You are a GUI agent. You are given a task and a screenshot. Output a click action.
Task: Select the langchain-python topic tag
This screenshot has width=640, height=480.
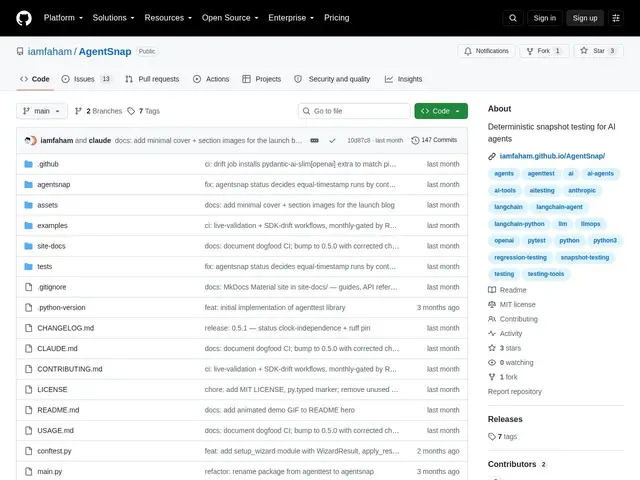point(519,224)
